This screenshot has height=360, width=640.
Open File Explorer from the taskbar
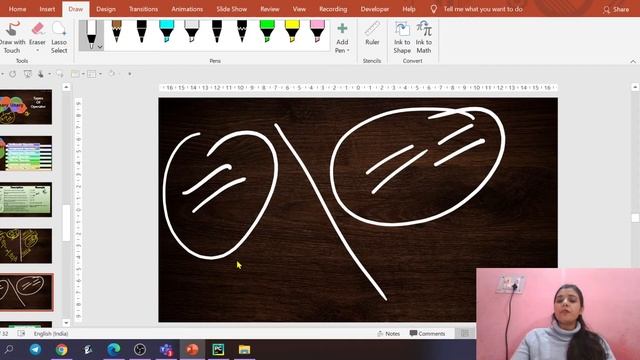pyautogui.click(x=244, y=349)
